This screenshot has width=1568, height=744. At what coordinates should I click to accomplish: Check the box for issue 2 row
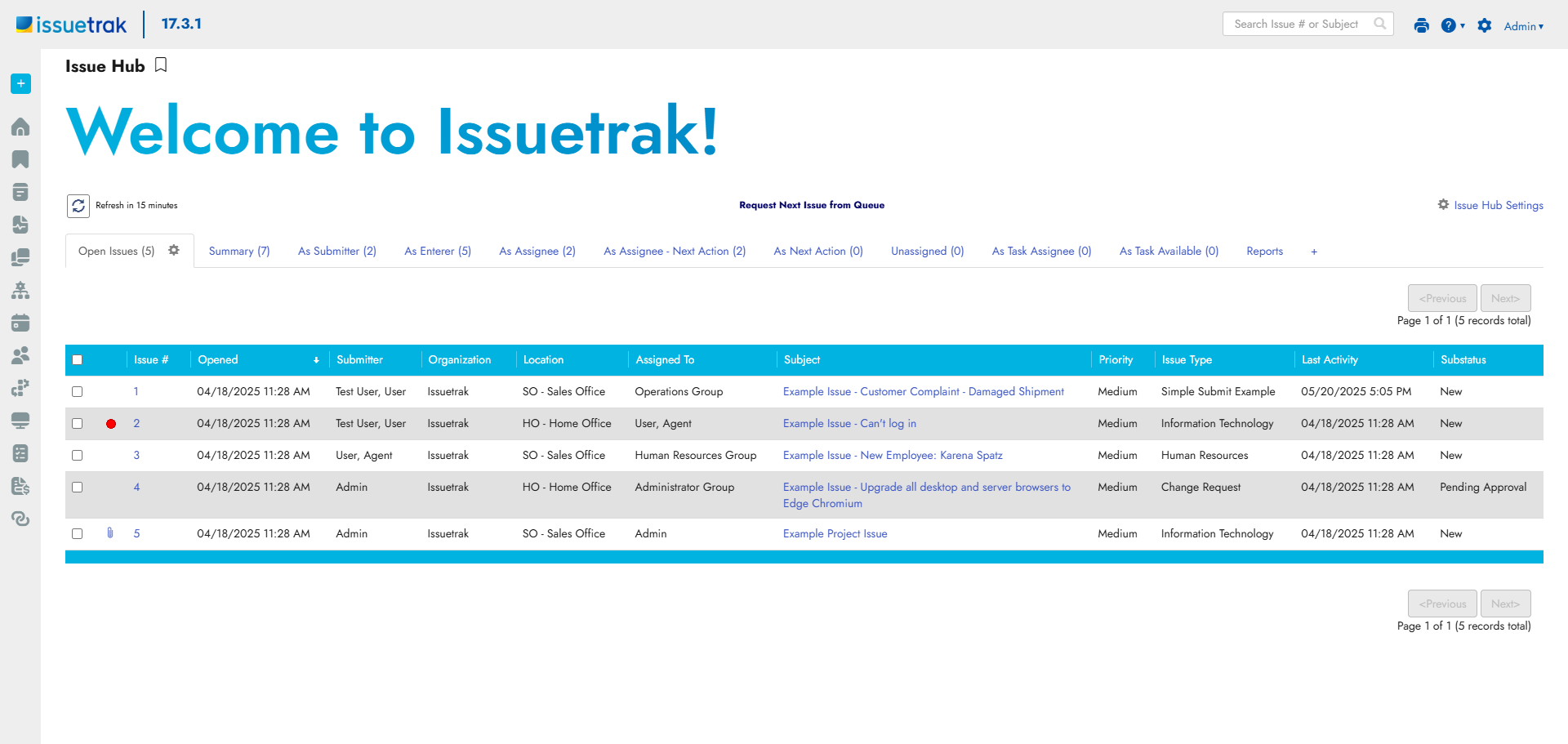point(78,424)
